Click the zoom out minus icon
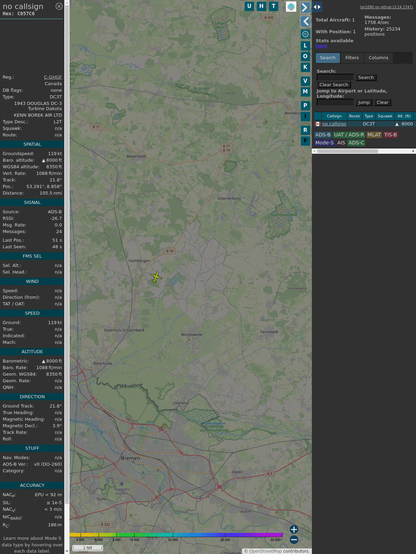This screenshot has height=554, width=416. pos(294,540)
